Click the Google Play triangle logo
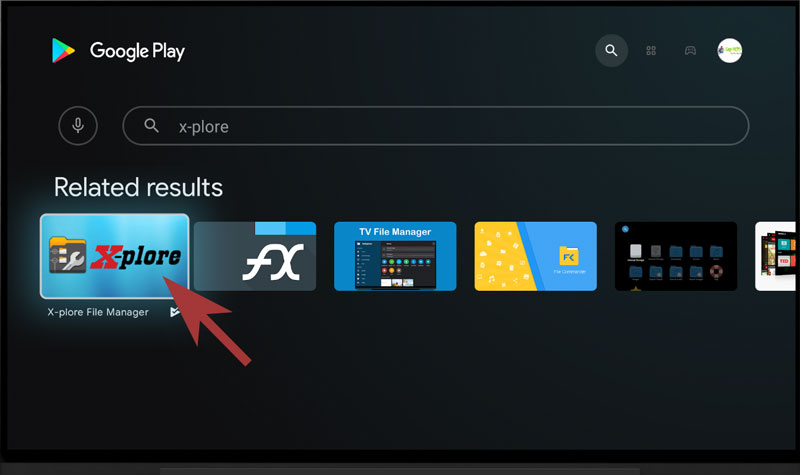Image resolution: width=800 pixels, height=475 pixels. coord(63,51)
